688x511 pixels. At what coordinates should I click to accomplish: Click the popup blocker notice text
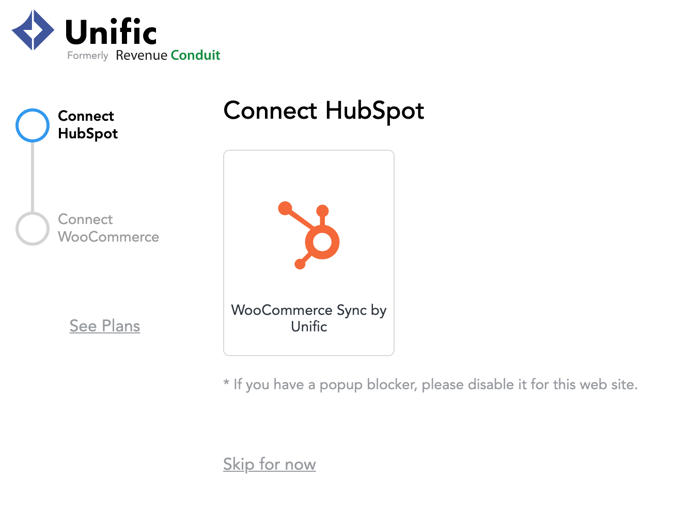coord(430,385)
